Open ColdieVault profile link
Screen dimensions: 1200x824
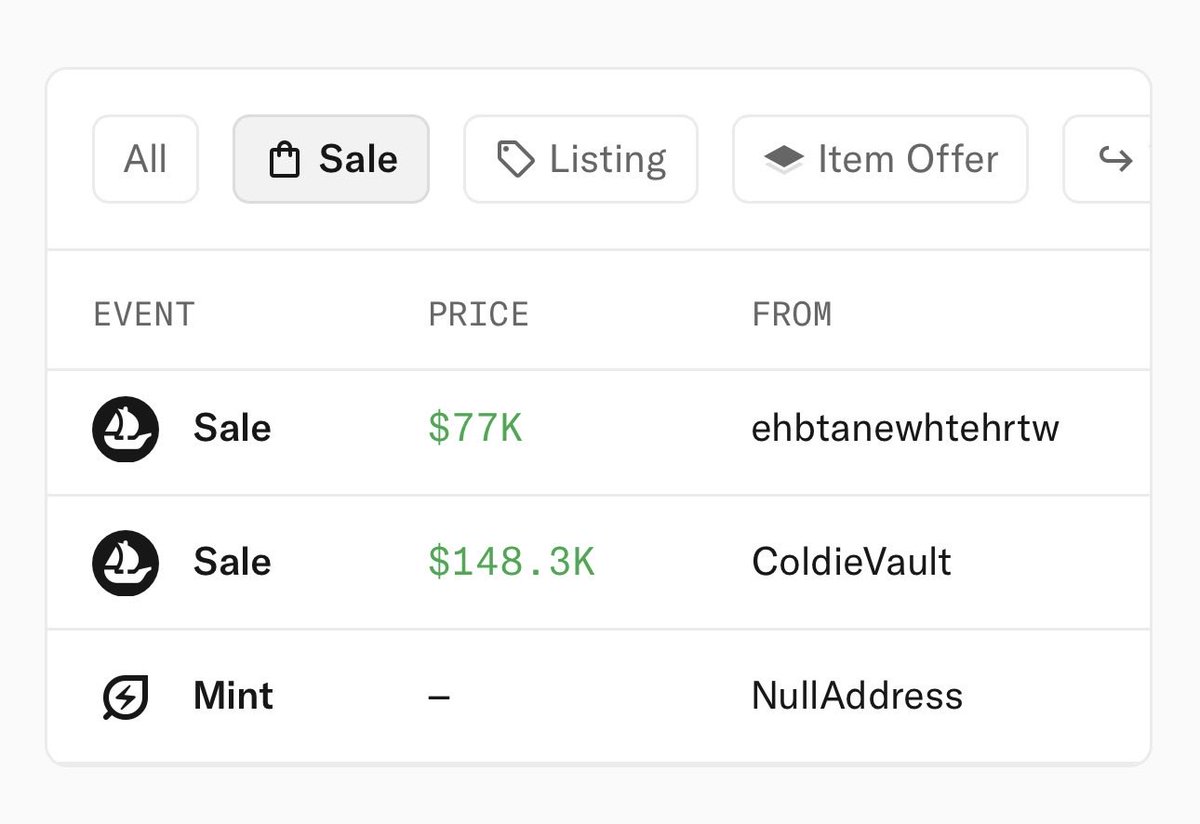851,562
